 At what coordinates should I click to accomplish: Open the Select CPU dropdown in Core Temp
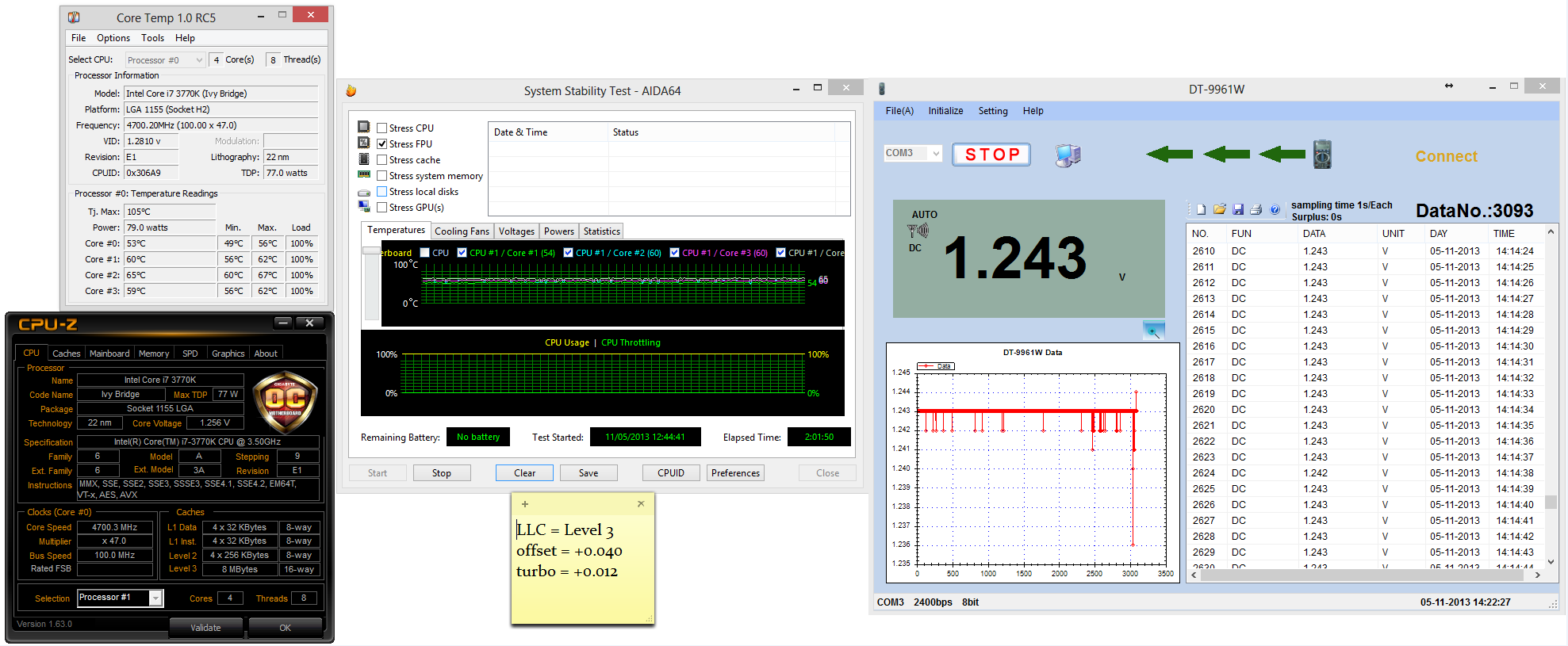tap(165, 60)
